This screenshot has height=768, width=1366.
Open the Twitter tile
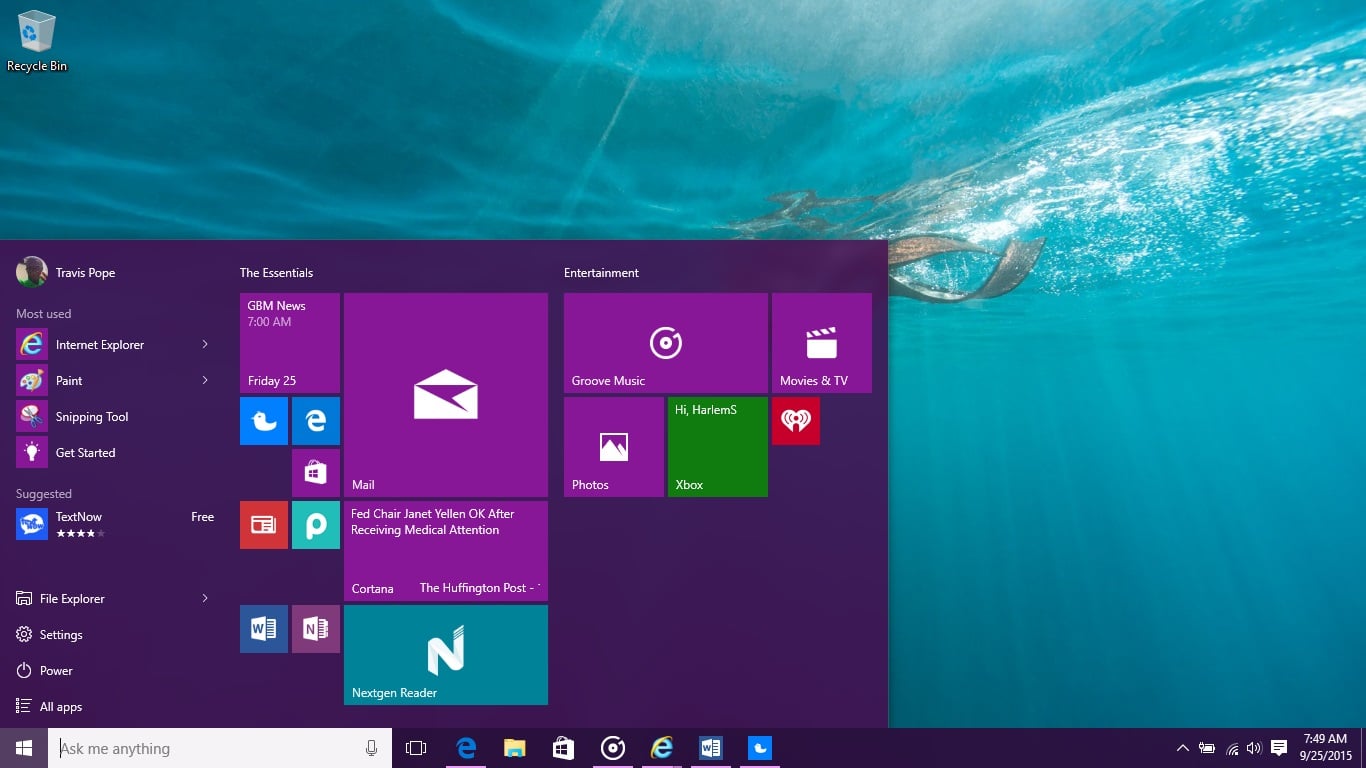point(263,420)
